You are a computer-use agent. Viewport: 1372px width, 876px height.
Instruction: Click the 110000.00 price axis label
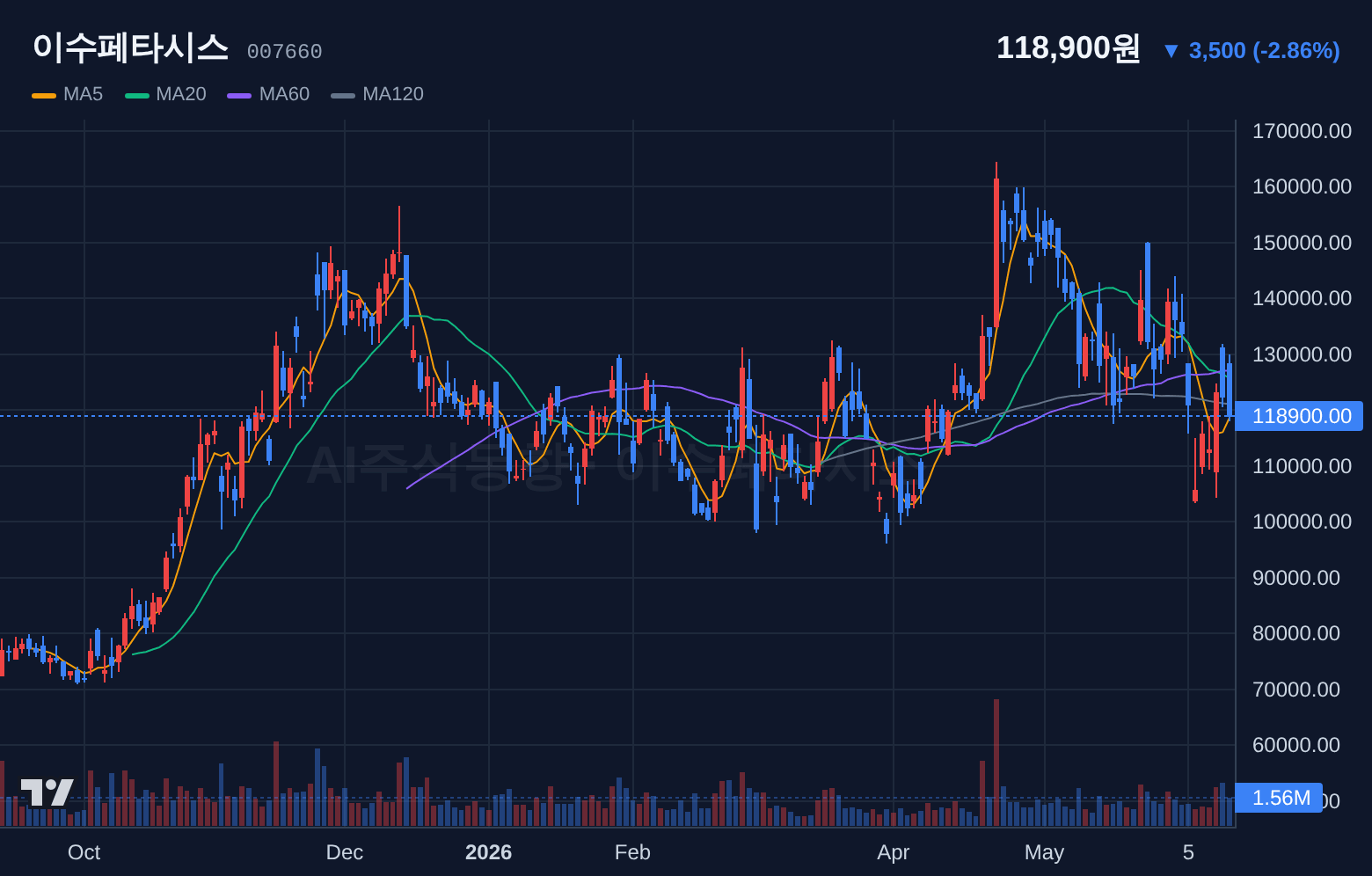(x=1302, y=466)
